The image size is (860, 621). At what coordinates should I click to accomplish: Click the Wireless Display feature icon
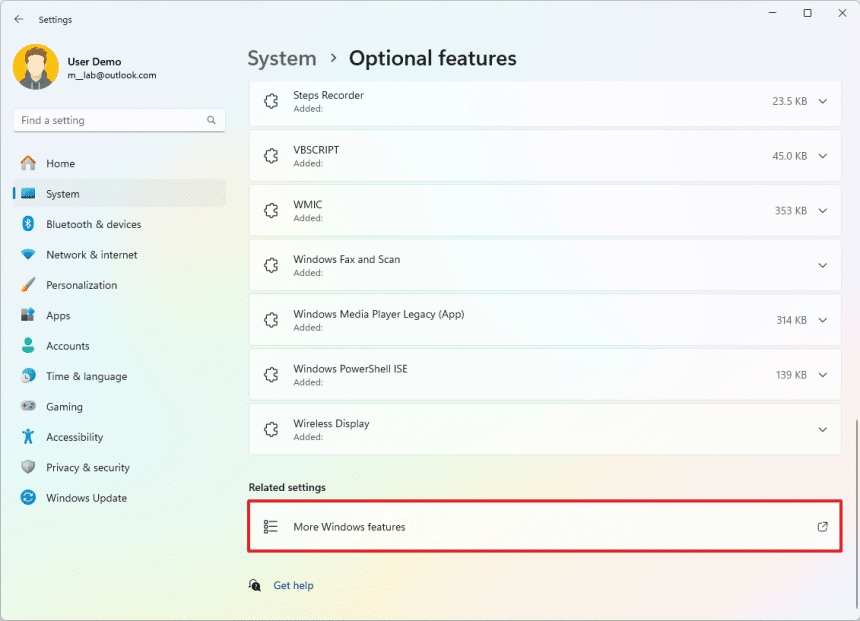(271, 430)
